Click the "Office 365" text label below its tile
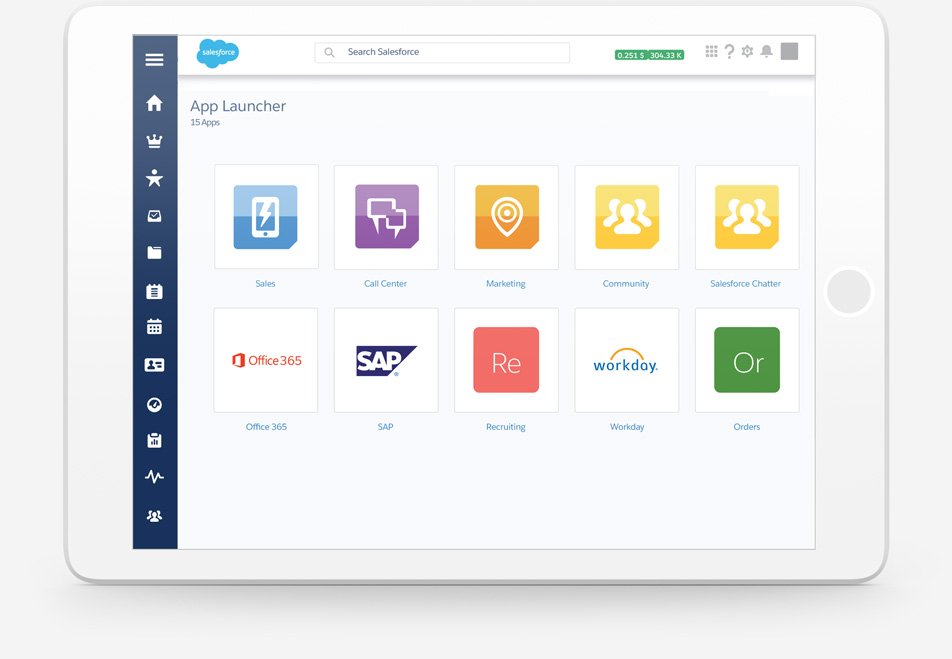Screen dimensions: 952x659 [266, 427]
